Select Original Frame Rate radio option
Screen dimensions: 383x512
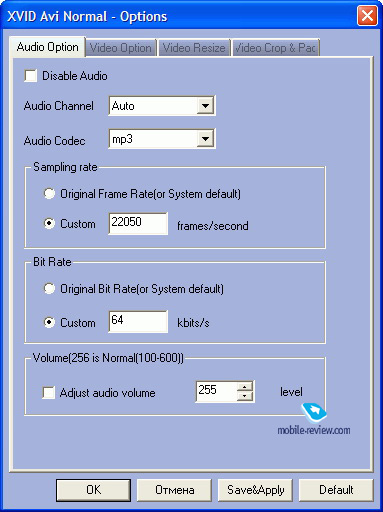pos(49,194)
